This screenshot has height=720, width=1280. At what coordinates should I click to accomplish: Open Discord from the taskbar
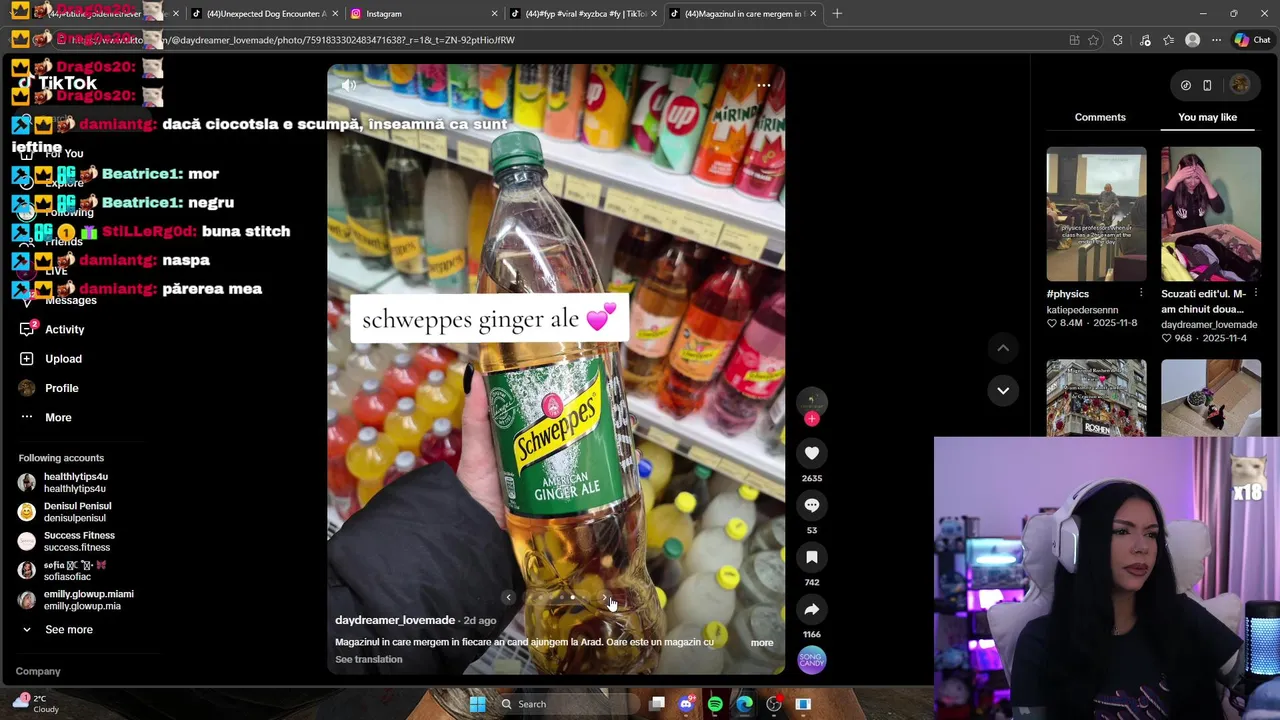pos(686,704)
